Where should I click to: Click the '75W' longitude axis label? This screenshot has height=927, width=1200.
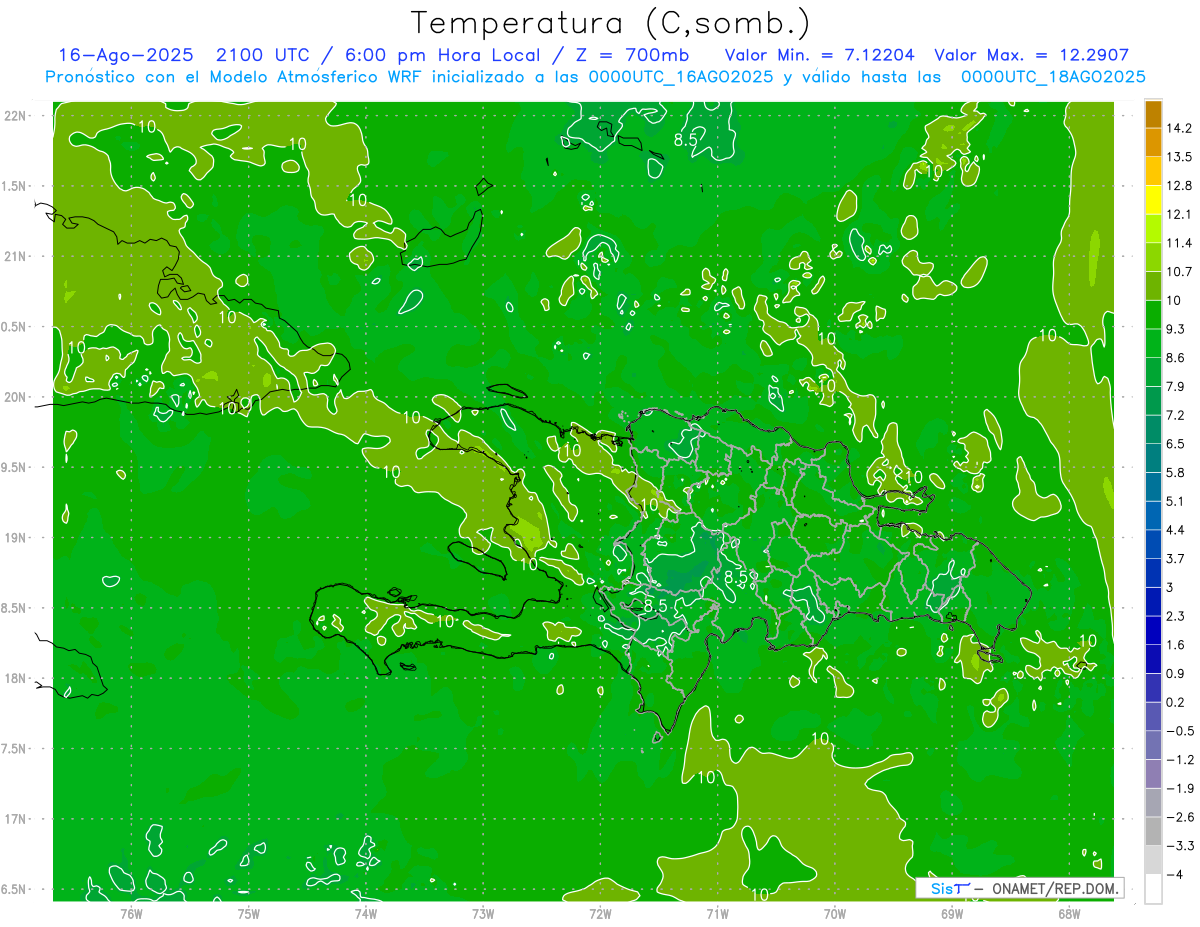pyautogui.click(x=249, y=913)
